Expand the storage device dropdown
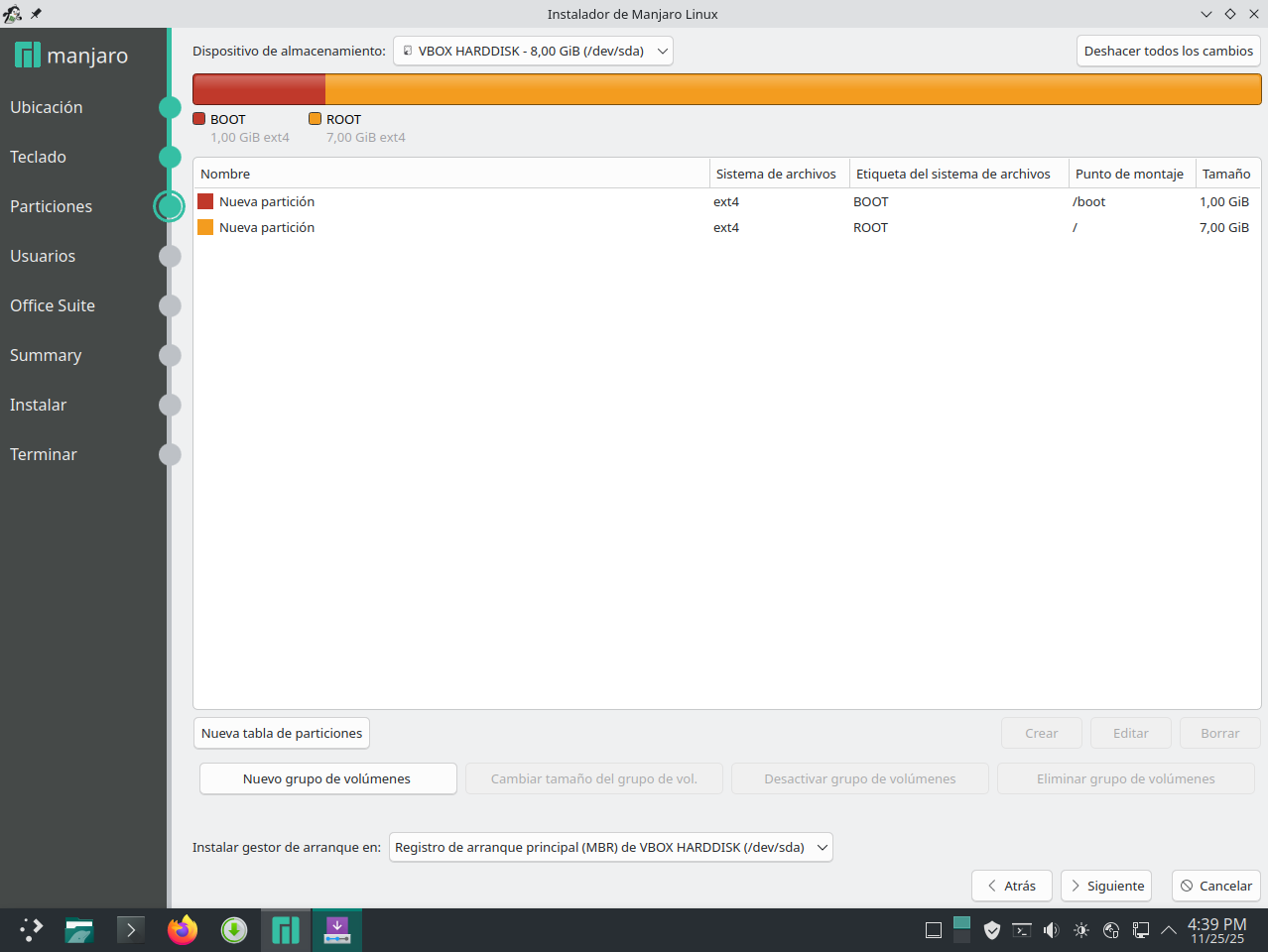Screen dimensions: 1268x952 533,52
